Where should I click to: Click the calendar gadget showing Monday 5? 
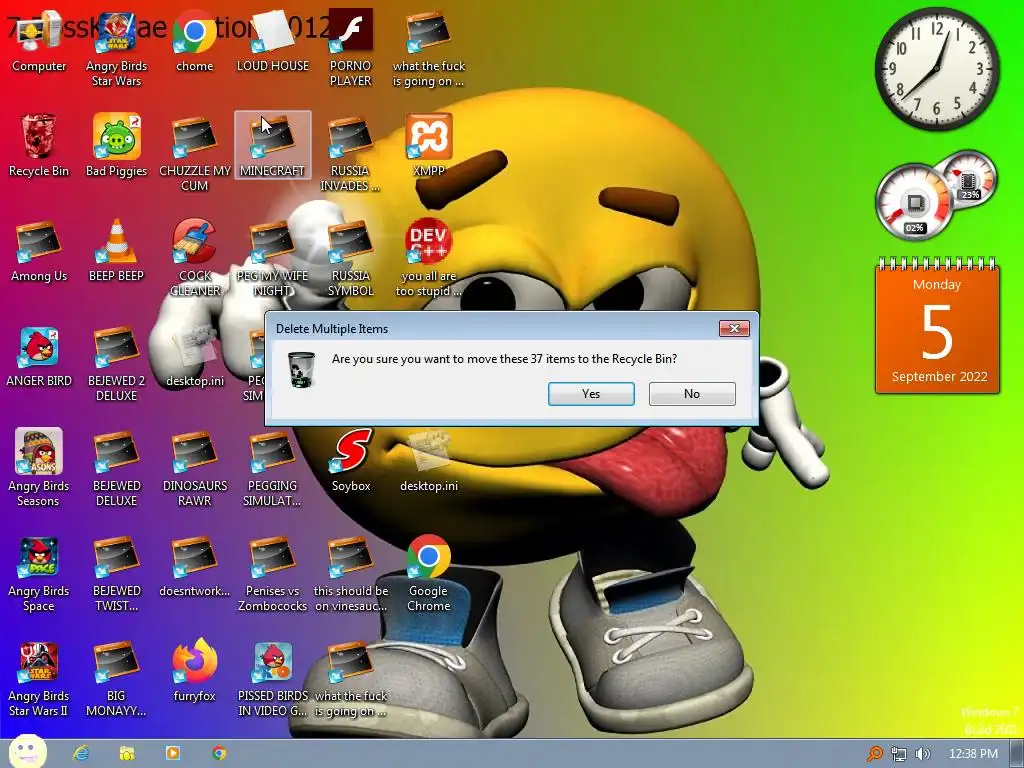coord(938,326)
